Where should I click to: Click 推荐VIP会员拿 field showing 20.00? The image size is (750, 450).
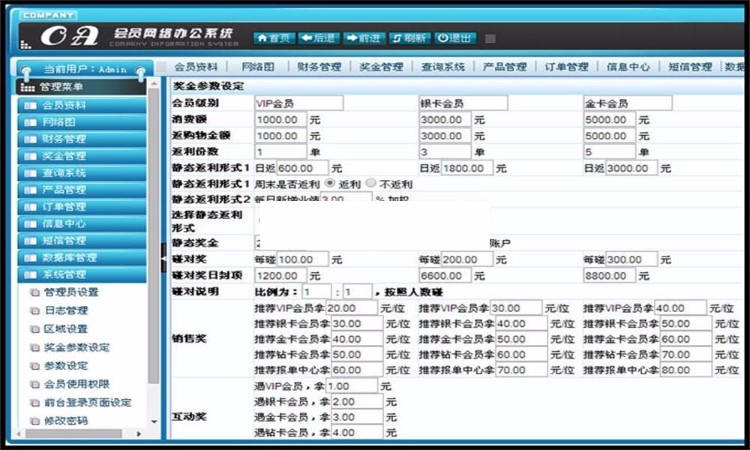click(x=351, y=308)
